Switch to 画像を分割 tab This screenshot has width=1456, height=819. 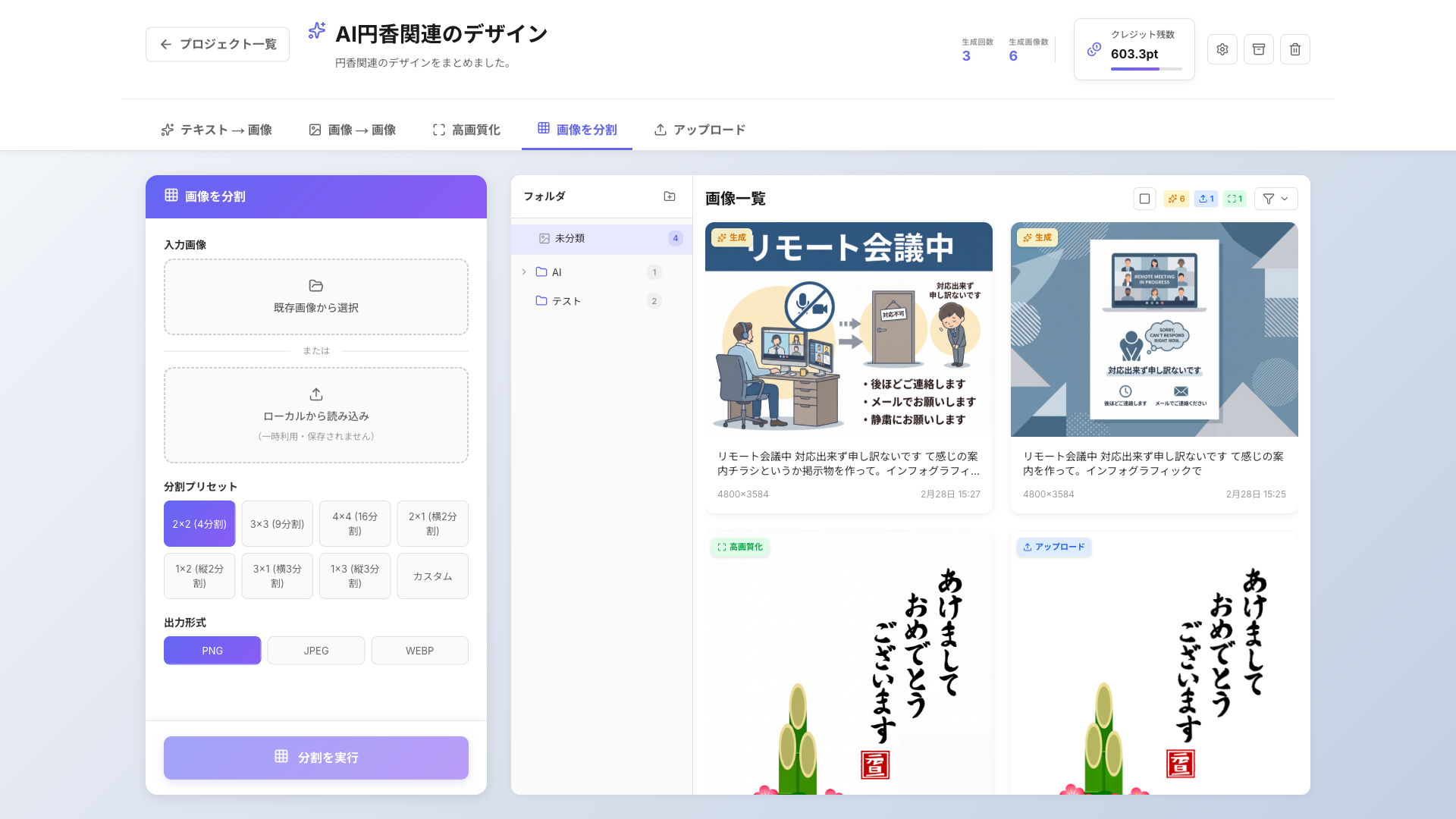tap(577, 130)
